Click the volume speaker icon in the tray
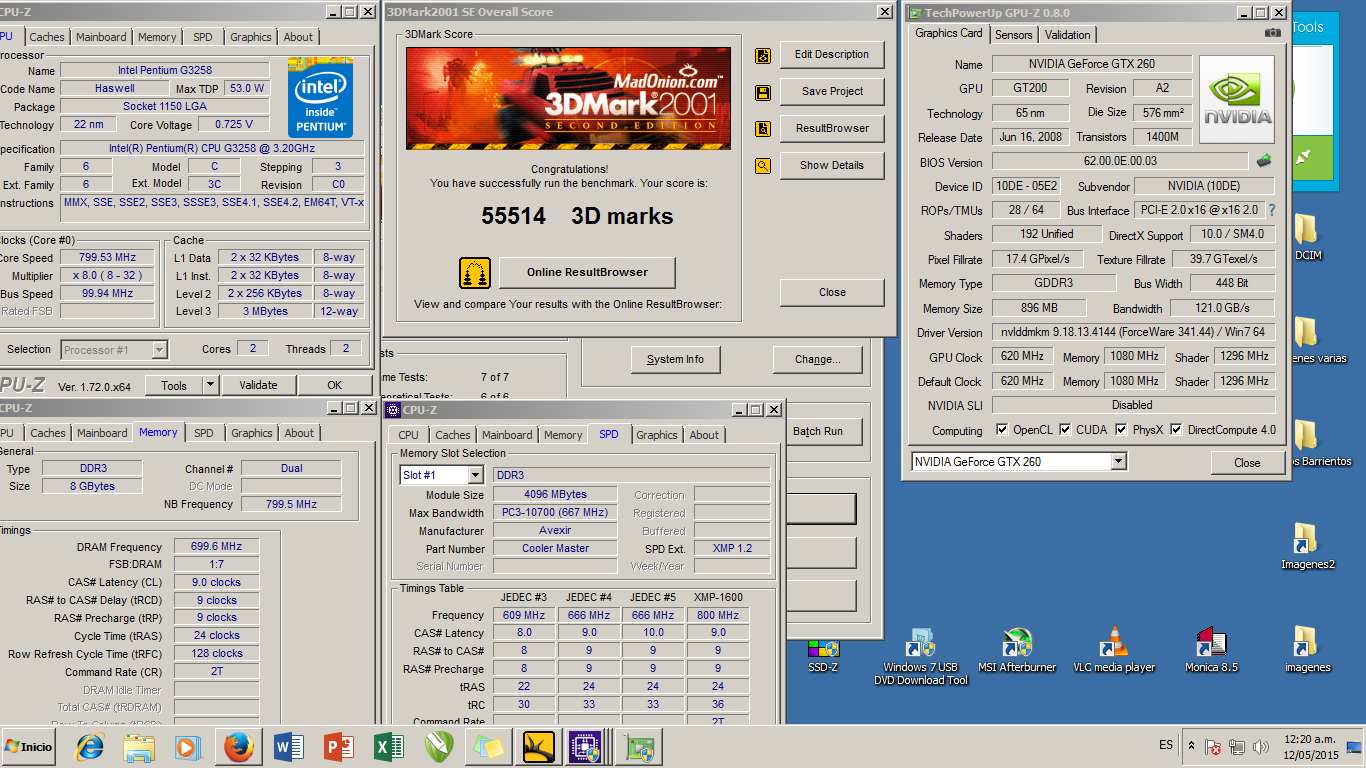 point(1260,747)
